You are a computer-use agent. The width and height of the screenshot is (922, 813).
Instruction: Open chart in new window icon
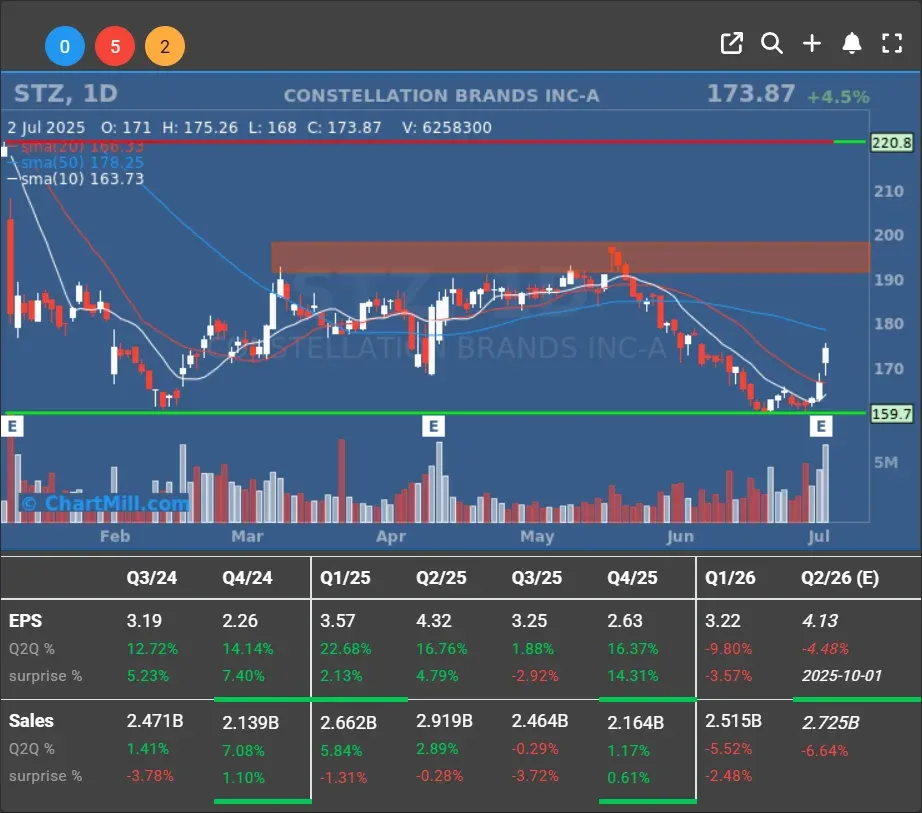pyautogui.click(x=731, y=44)
